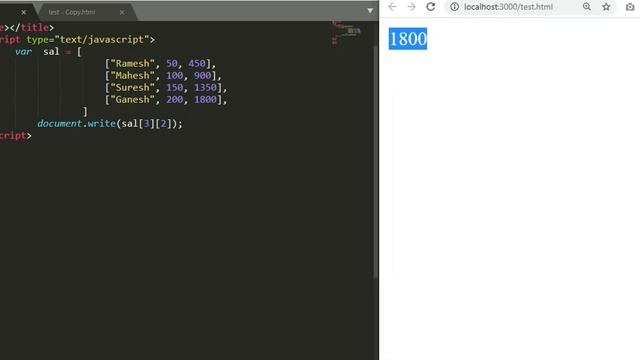The height and width of the screenshot is (360, 640).
Task: Click the zoom magnifier icon in address bar
Action: point(587,7)
